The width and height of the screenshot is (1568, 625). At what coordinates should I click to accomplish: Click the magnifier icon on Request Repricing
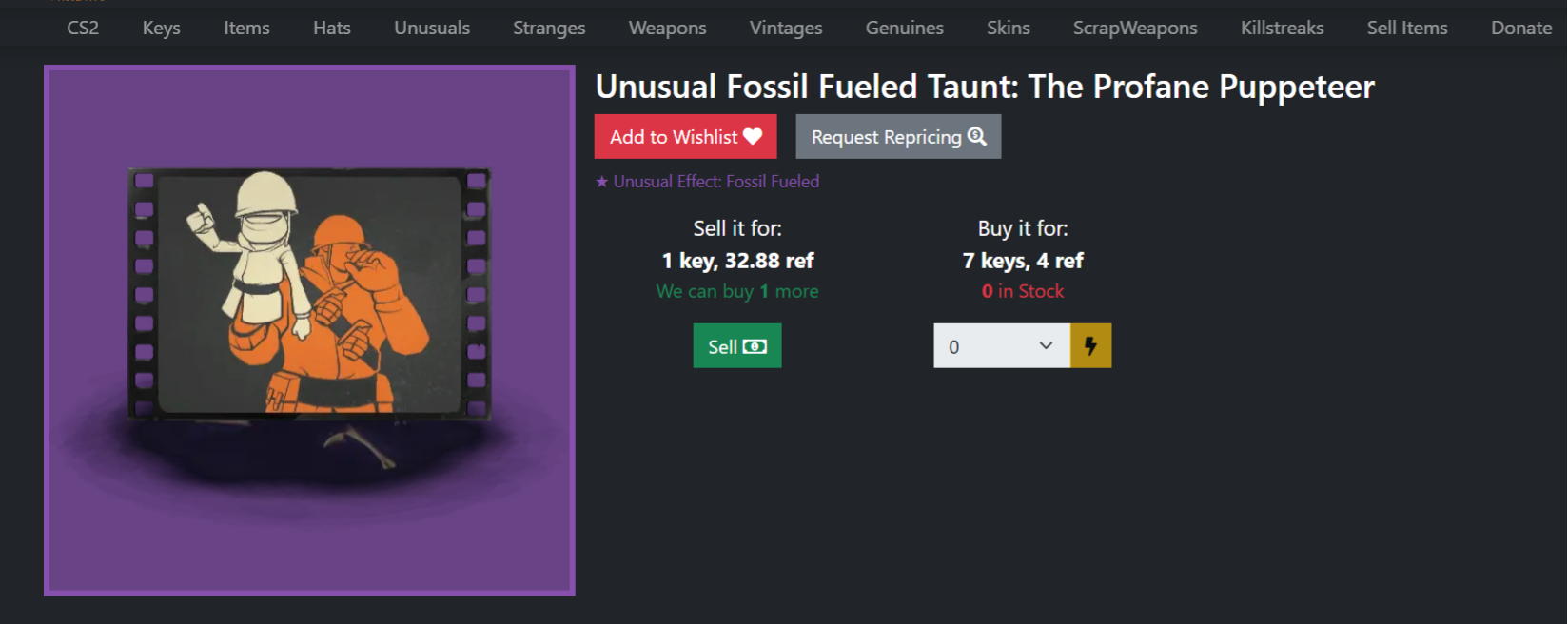point(977,137)
